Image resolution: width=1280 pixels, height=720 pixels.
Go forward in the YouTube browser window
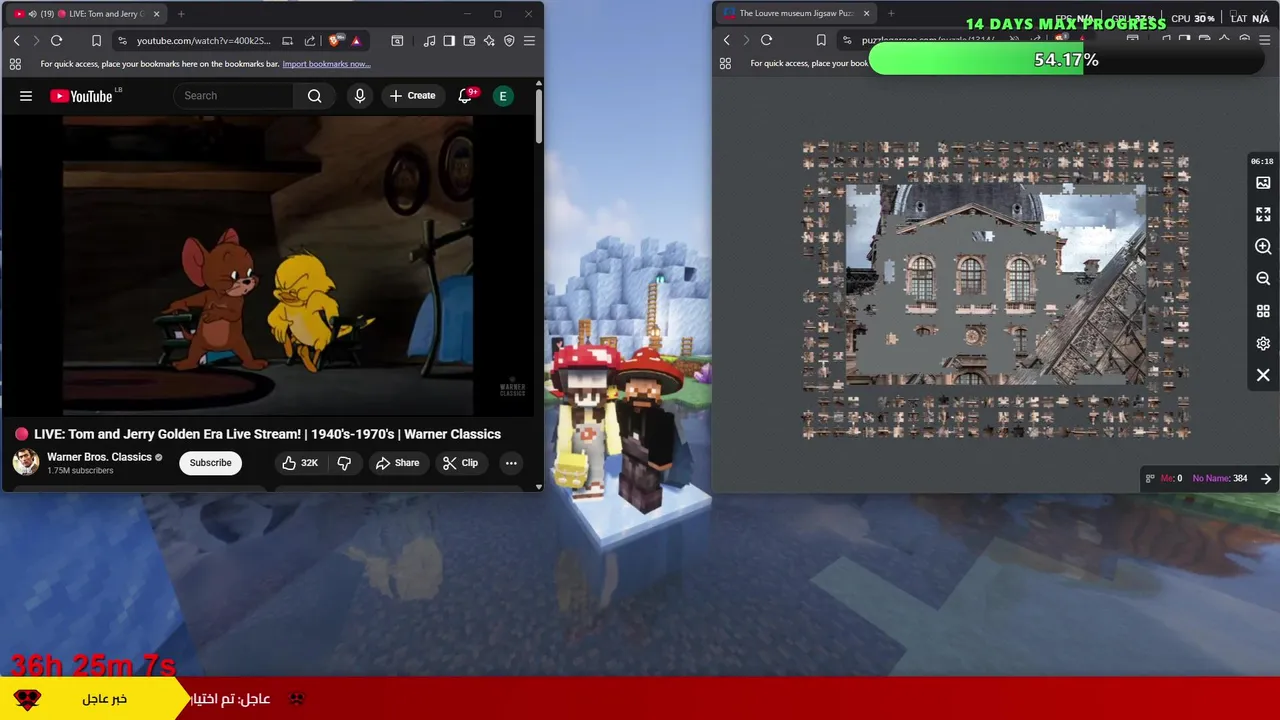tap(36, 40)
